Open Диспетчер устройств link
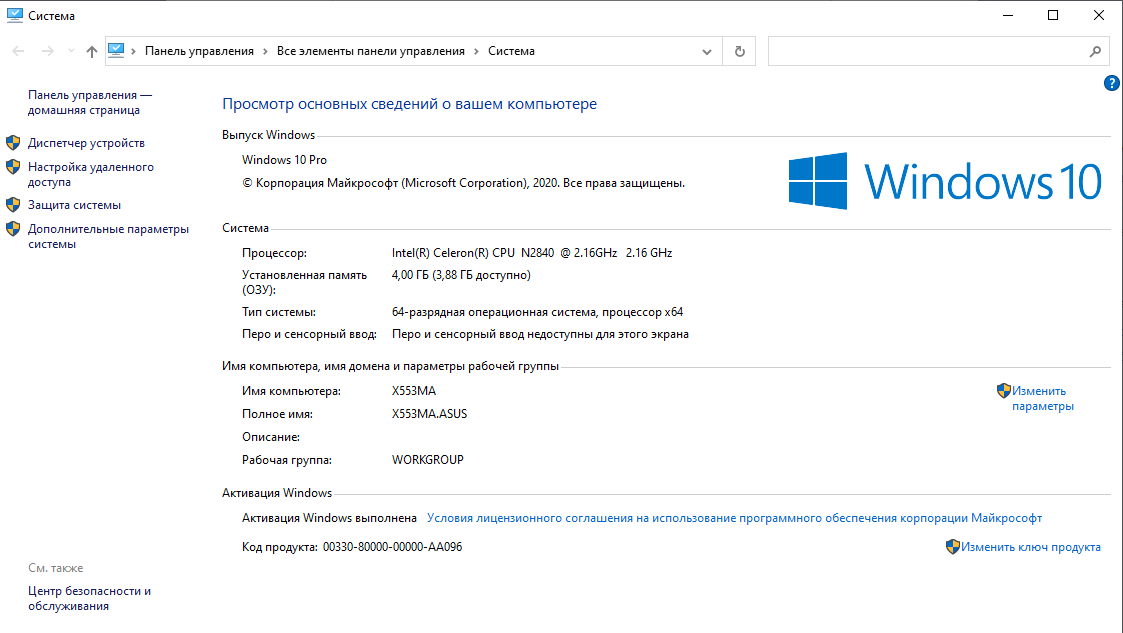 click(86, 143)
